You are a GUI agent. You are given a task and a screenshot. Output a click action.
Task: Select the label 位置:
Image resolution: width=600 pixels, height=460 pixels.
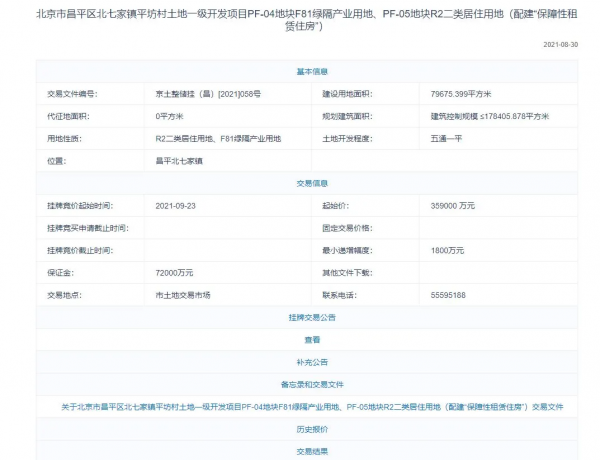(57, 161)
